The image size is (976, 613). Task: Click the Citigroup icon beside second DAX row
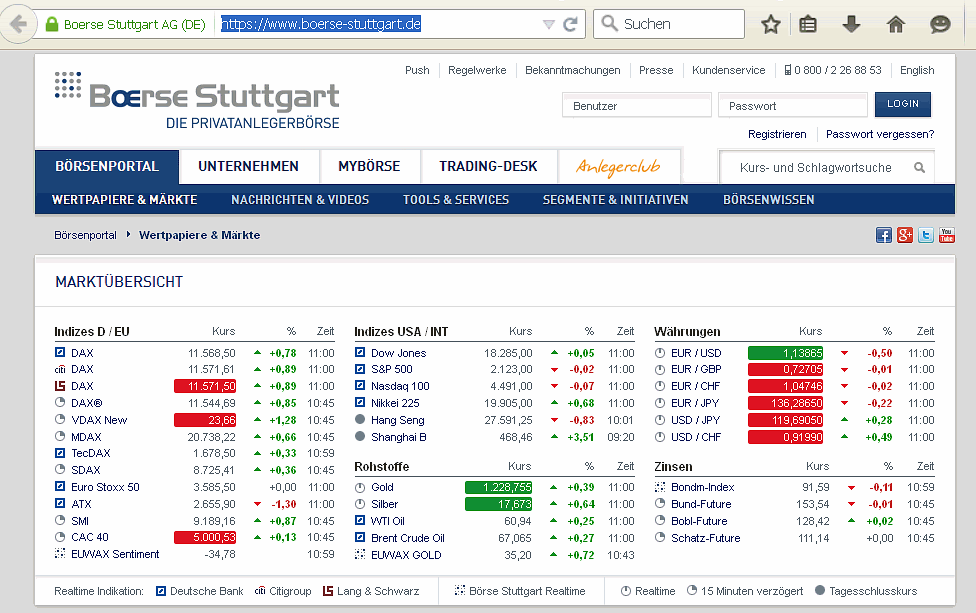click(60, 369)
